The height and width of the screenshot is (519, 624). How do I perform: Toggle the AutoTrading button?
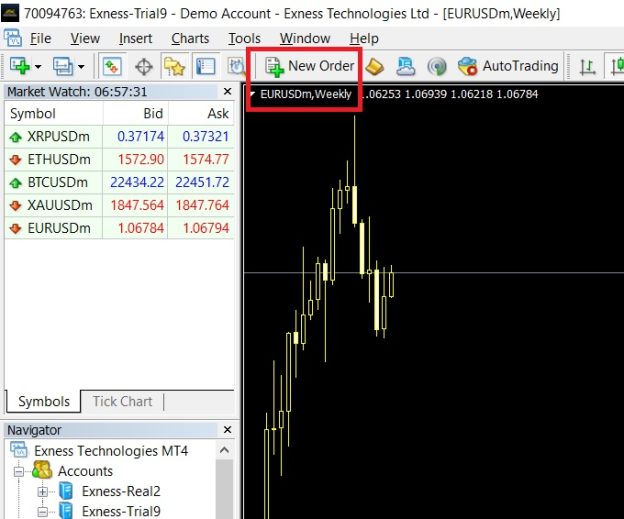[508, 66]
